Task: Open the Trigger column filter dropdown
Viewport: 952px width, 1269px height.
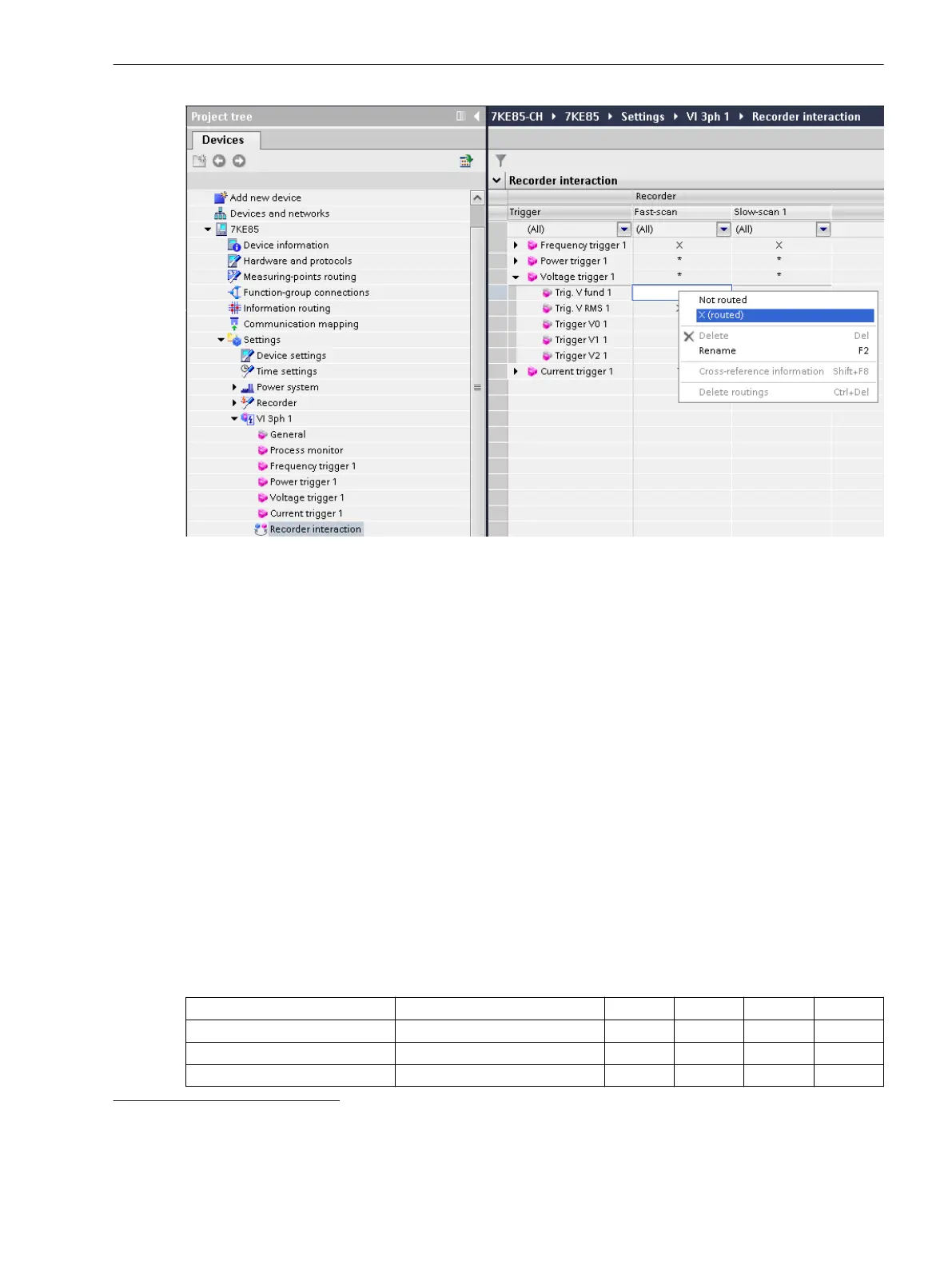Action: coord(624,229)
